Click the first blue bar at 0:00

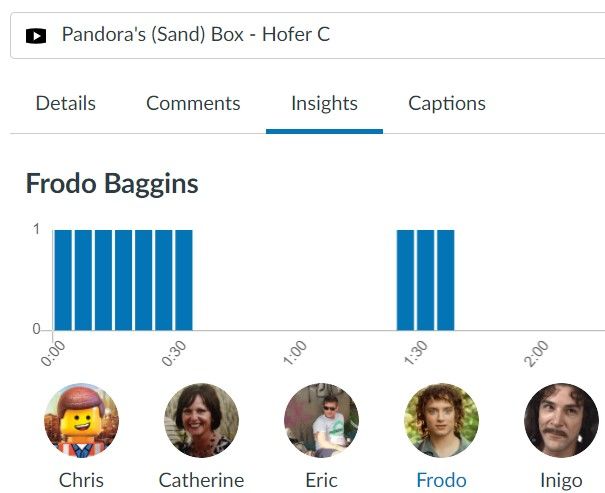(63, 280)
